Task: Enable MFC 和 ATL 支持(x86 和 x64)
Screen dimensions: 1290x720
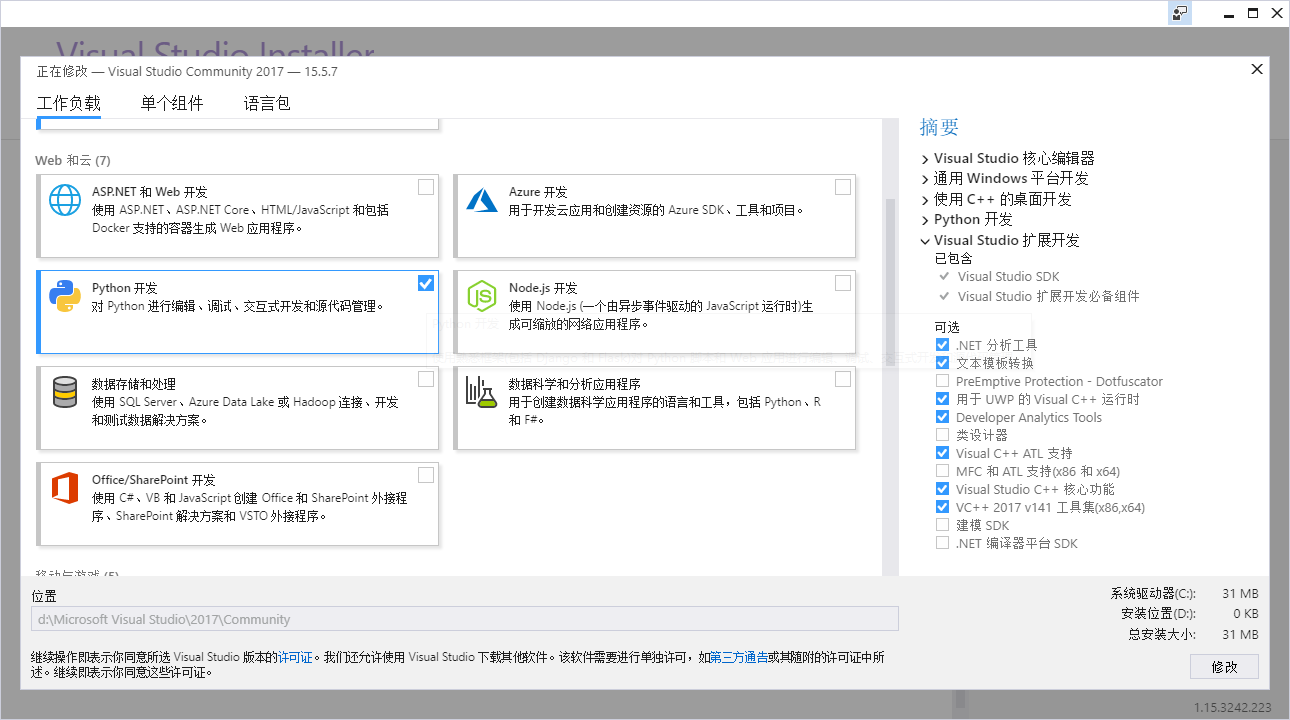Action: (942, 471)
